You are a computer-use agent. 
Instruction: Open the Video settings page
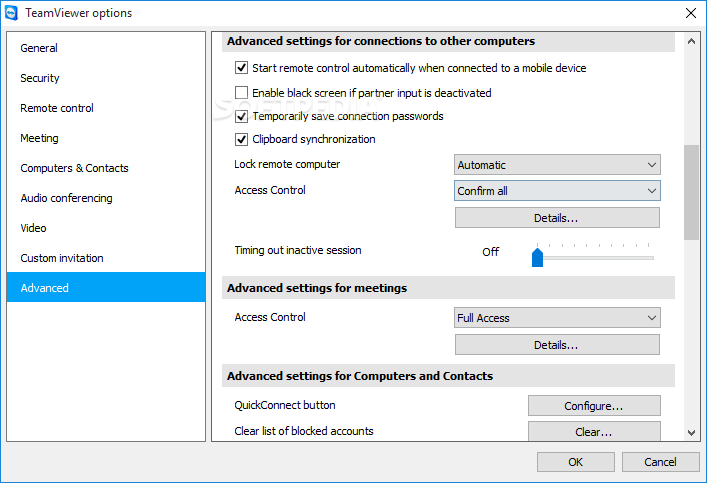tap(106, 228)
